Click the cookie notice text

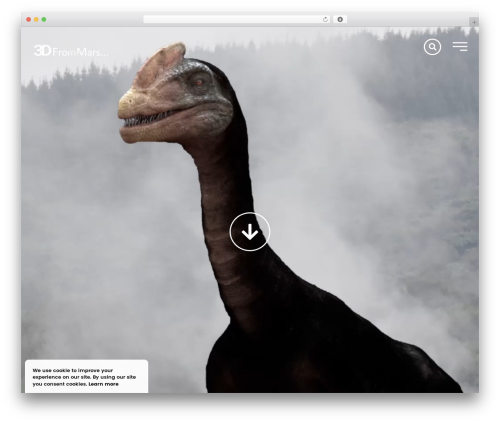pos(84,377)
